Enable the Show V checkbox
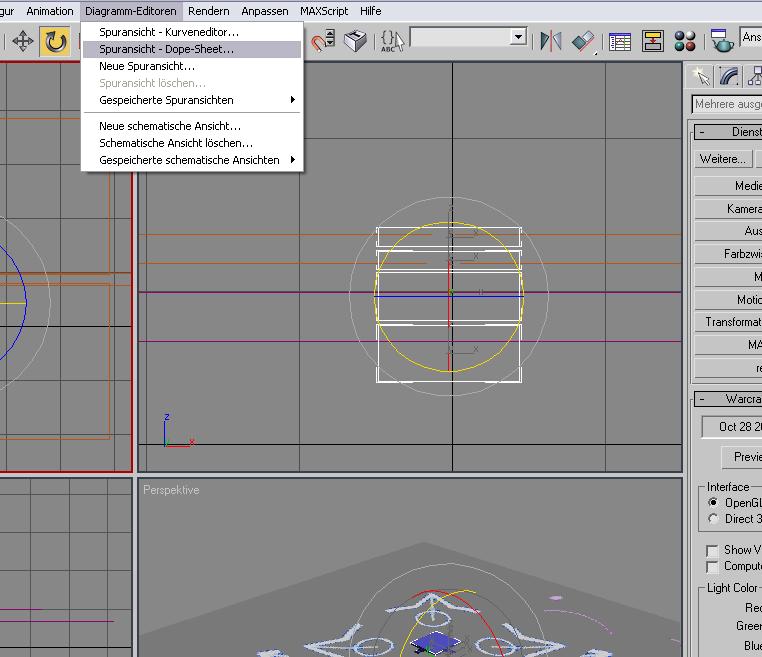 coord(712,550)
